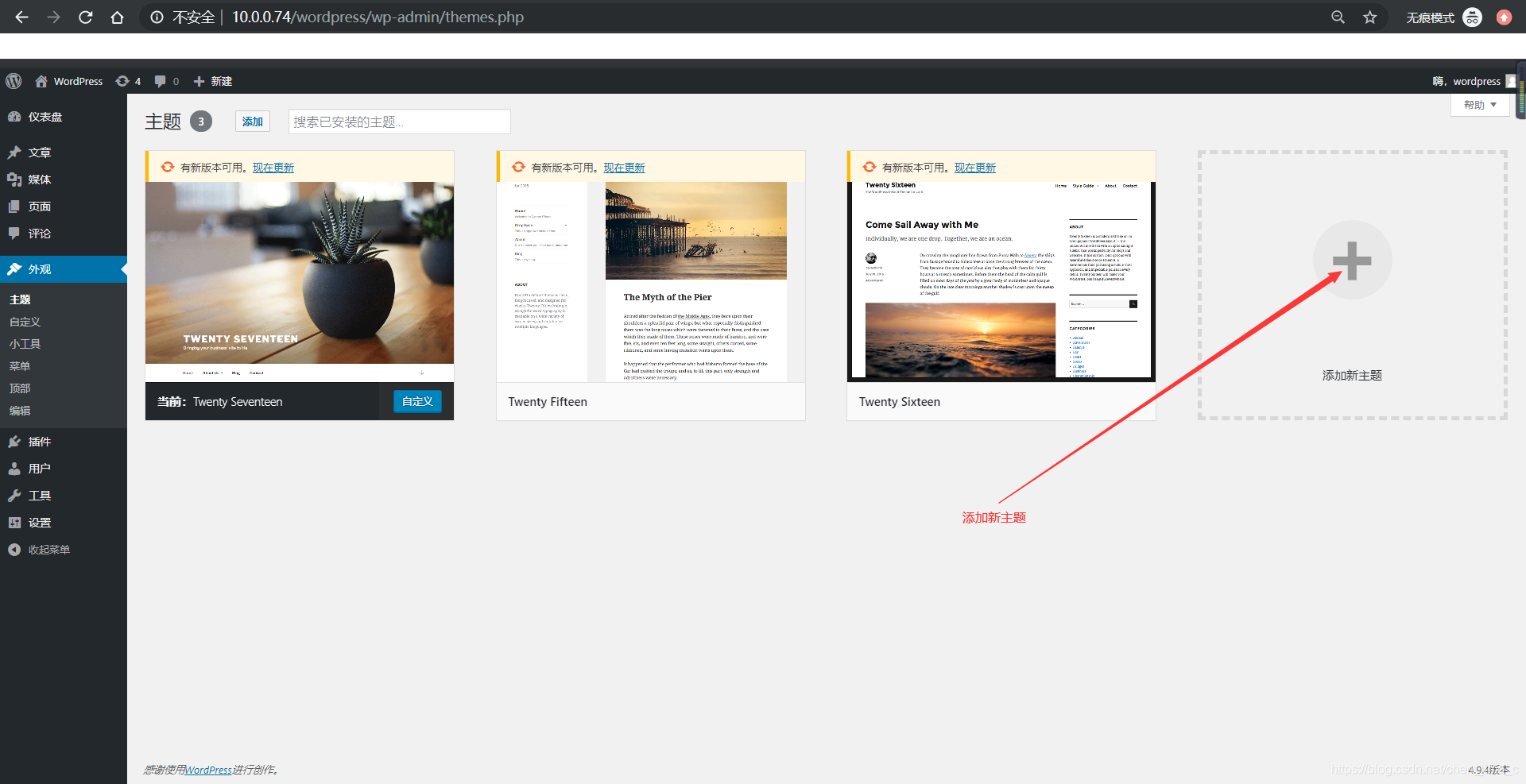Click 自定义 button on Twenty Seventeen card

[417, 401]
